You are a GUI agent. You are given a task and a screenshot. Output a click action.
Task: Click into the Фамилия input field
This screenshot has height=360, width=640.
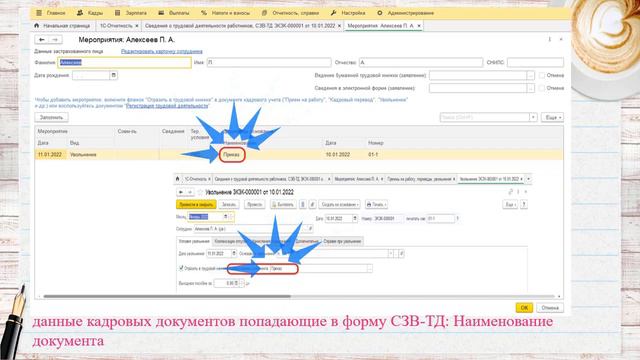(124, 62)
